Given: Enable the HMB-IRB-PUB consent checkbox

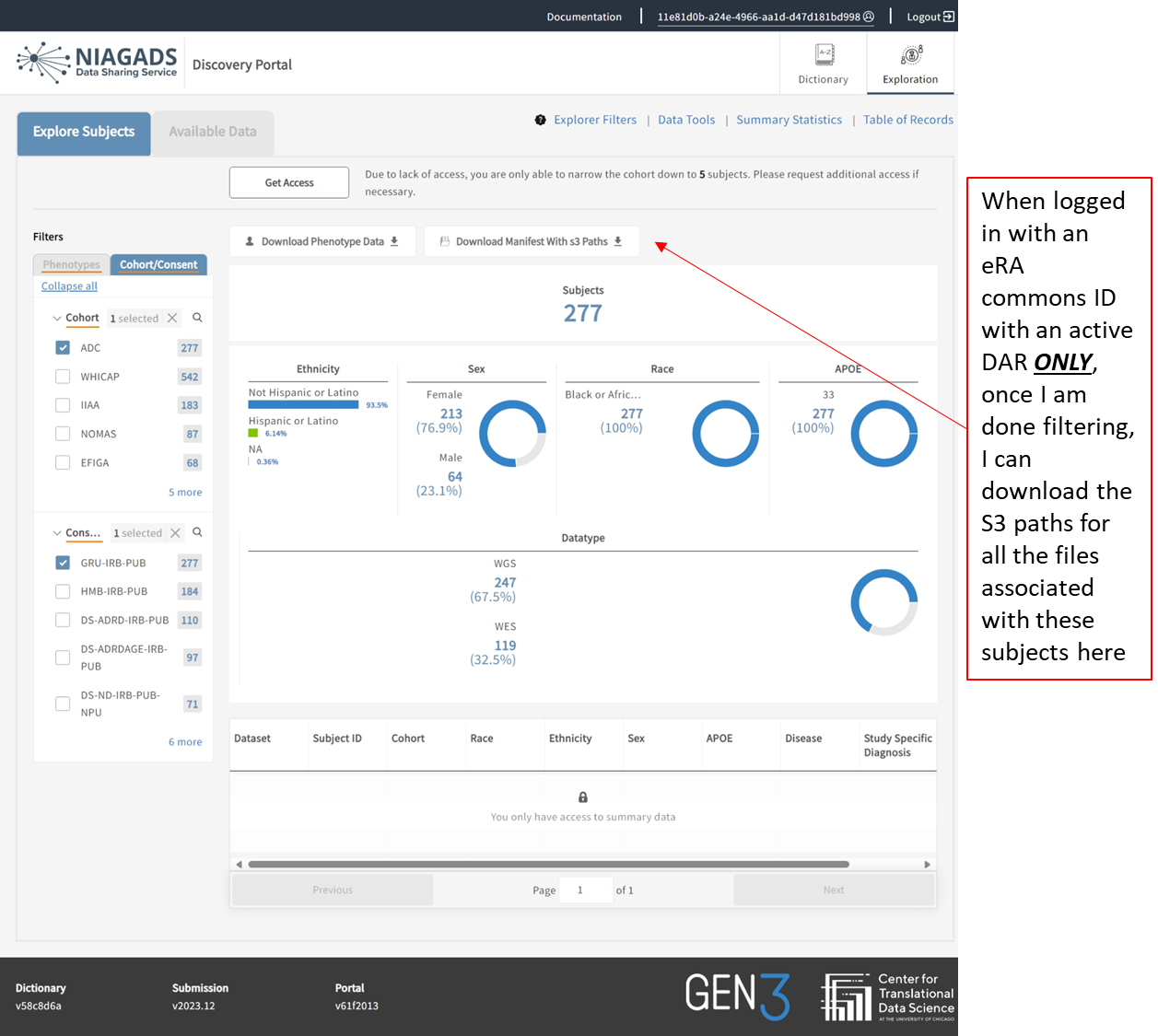Looking at the screenshot, I should pos(63,591).
